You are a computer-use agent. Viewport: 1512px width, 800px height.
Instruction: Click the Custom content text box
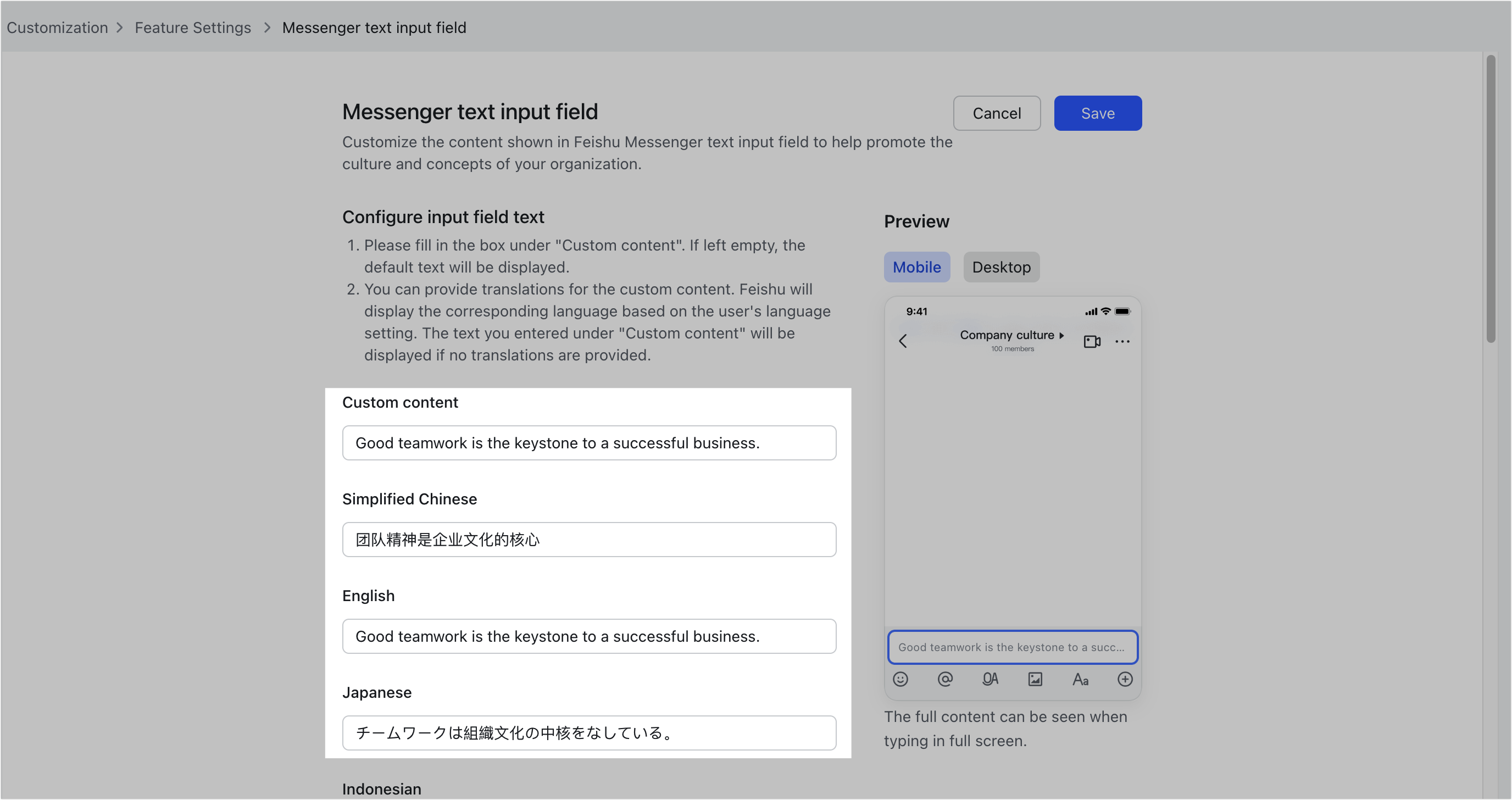pos(589,443)
